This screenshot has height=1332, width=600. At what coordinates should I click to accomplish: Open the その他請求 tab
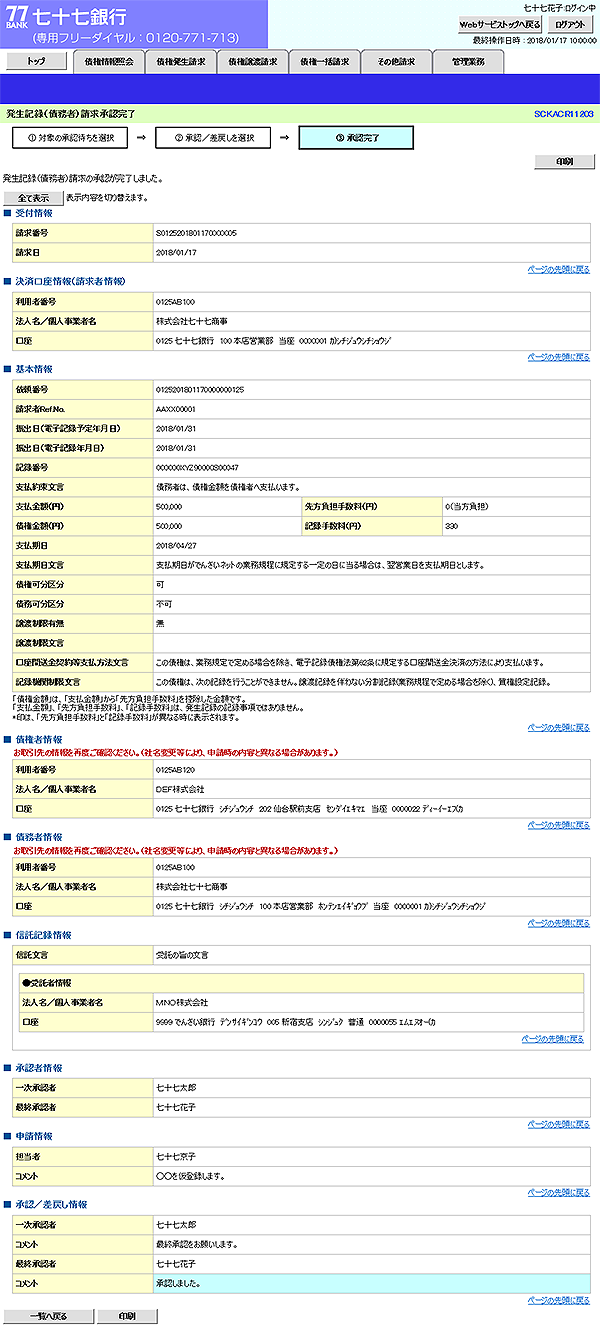pos(396,61)
